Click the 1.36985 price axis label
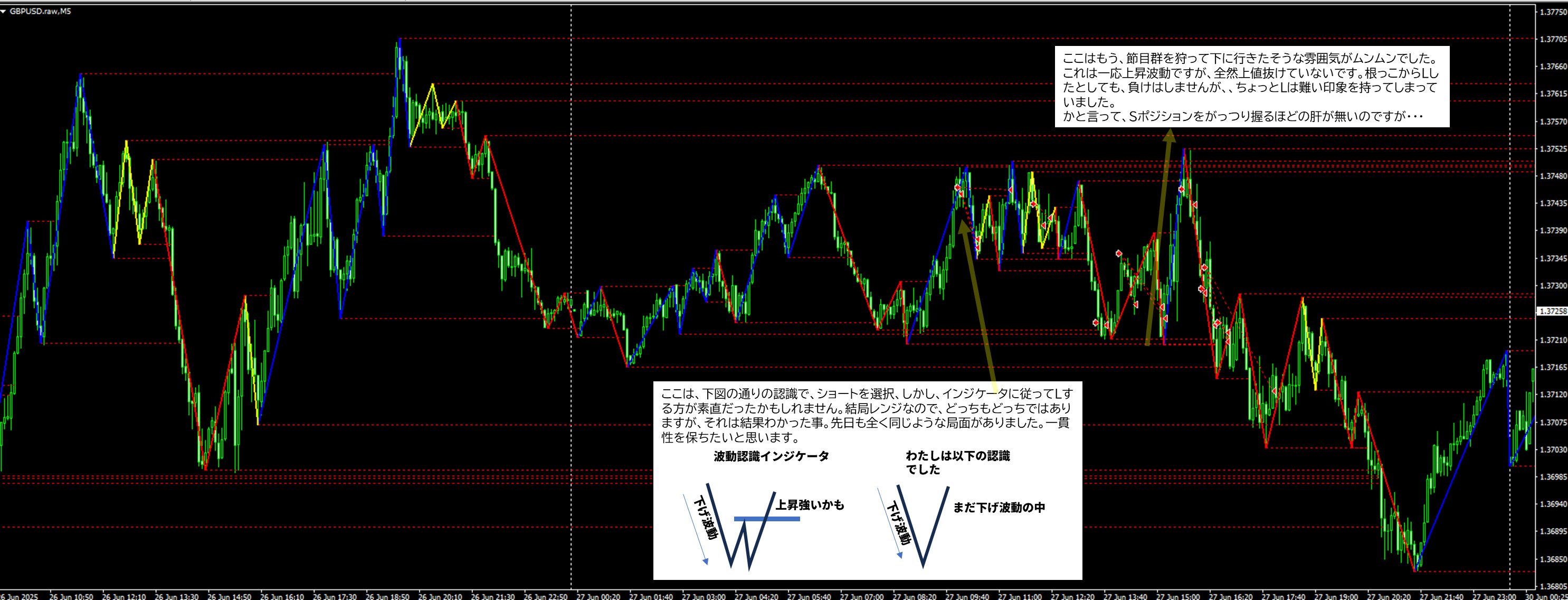Image resolution: width=1568 pixels, height=600 pixels. [1553, 477]
